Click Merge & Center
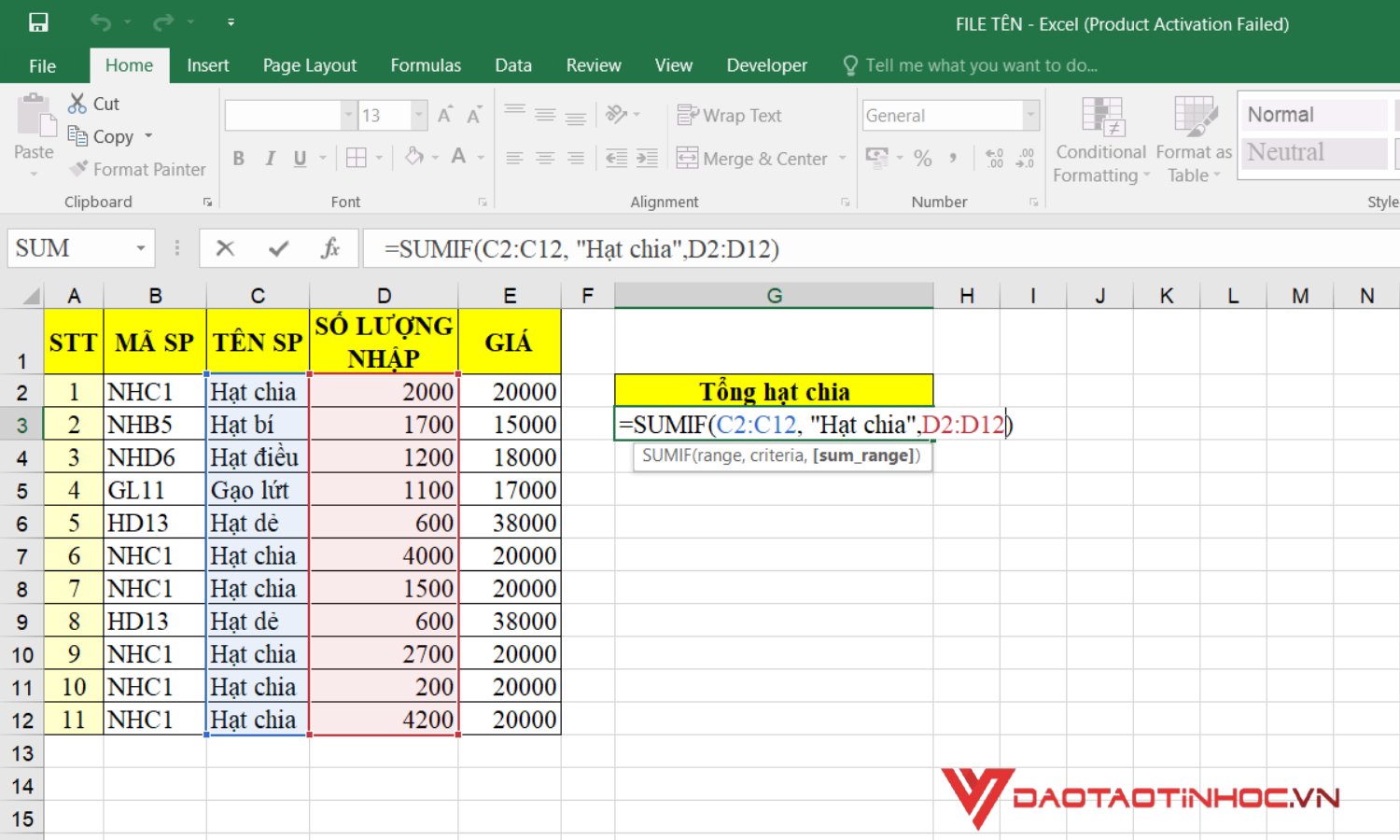 click(x=751, y=159)
